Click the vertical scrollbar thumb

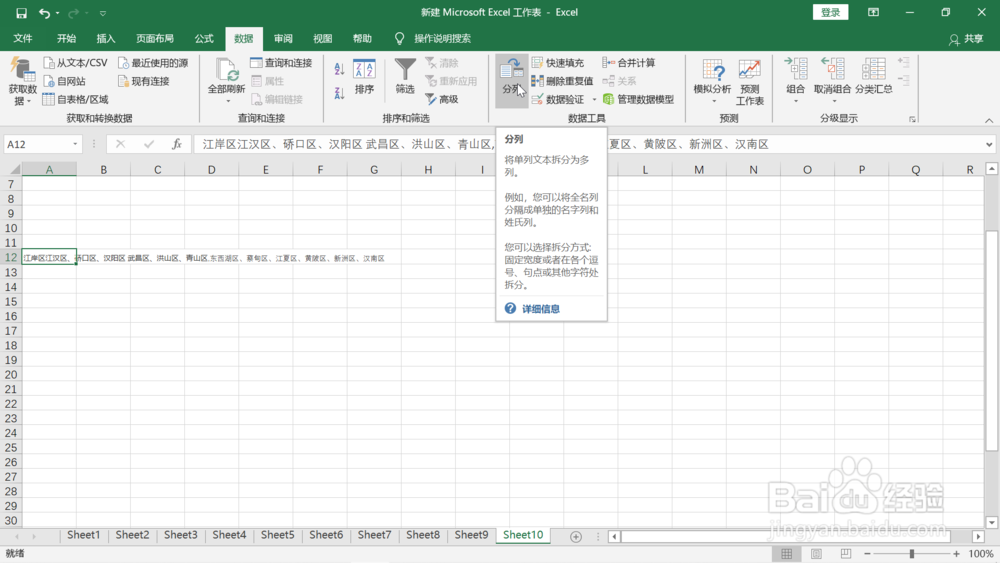[x=992, y=340]
